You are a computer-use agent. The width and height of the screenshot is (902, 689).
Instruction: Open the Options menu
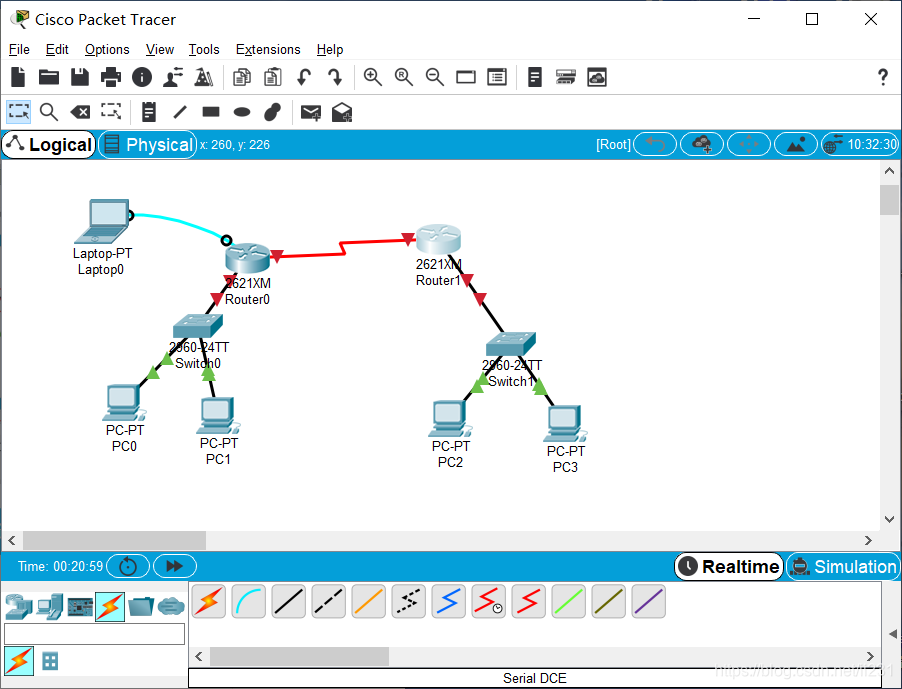point(107,49)
